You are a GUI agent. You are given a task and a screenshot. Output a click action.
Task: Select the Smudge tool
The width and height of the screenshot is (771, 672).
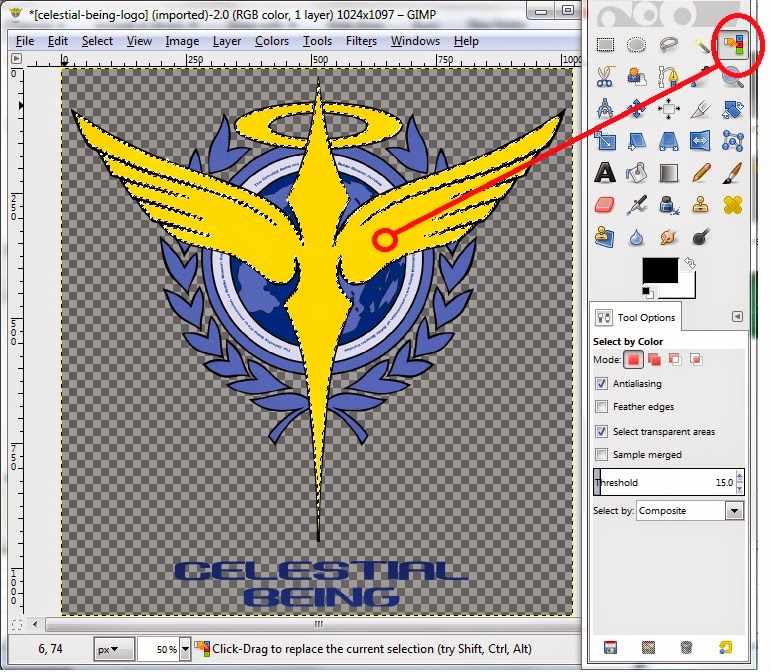[668, 237]
